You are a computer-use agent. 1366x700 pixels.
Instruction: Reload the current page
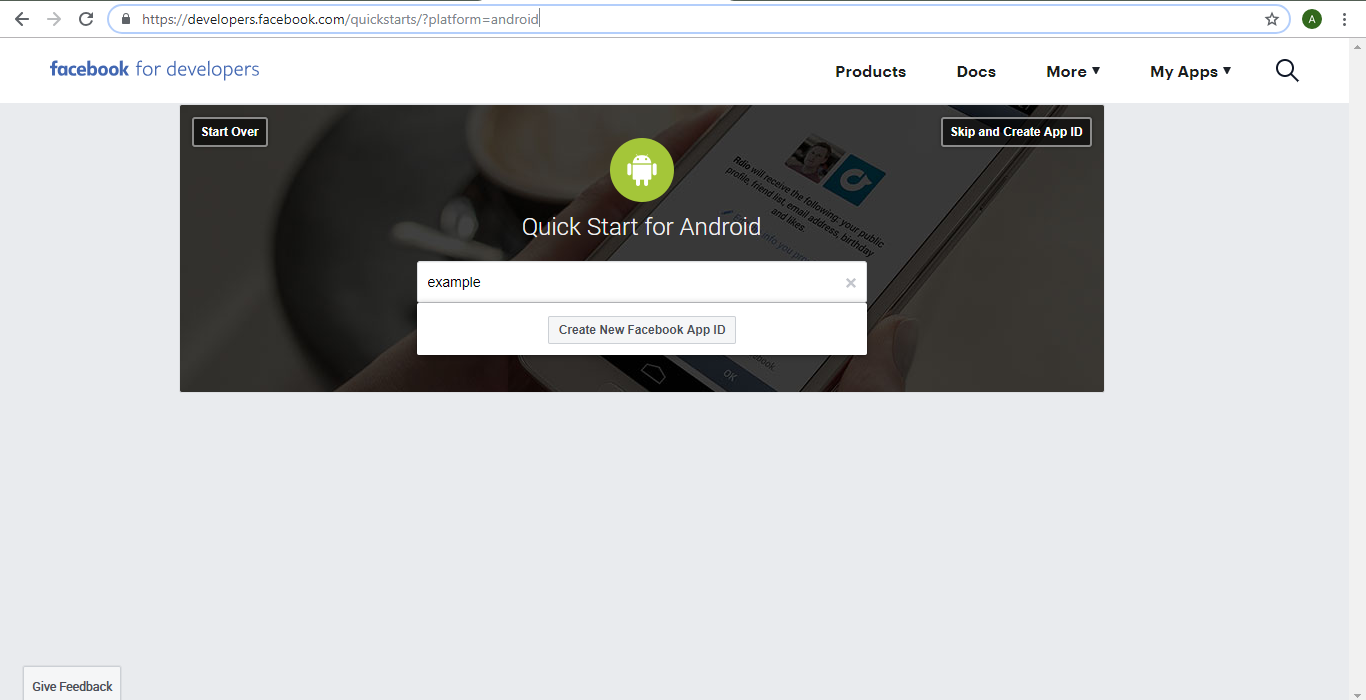point(86,19)
